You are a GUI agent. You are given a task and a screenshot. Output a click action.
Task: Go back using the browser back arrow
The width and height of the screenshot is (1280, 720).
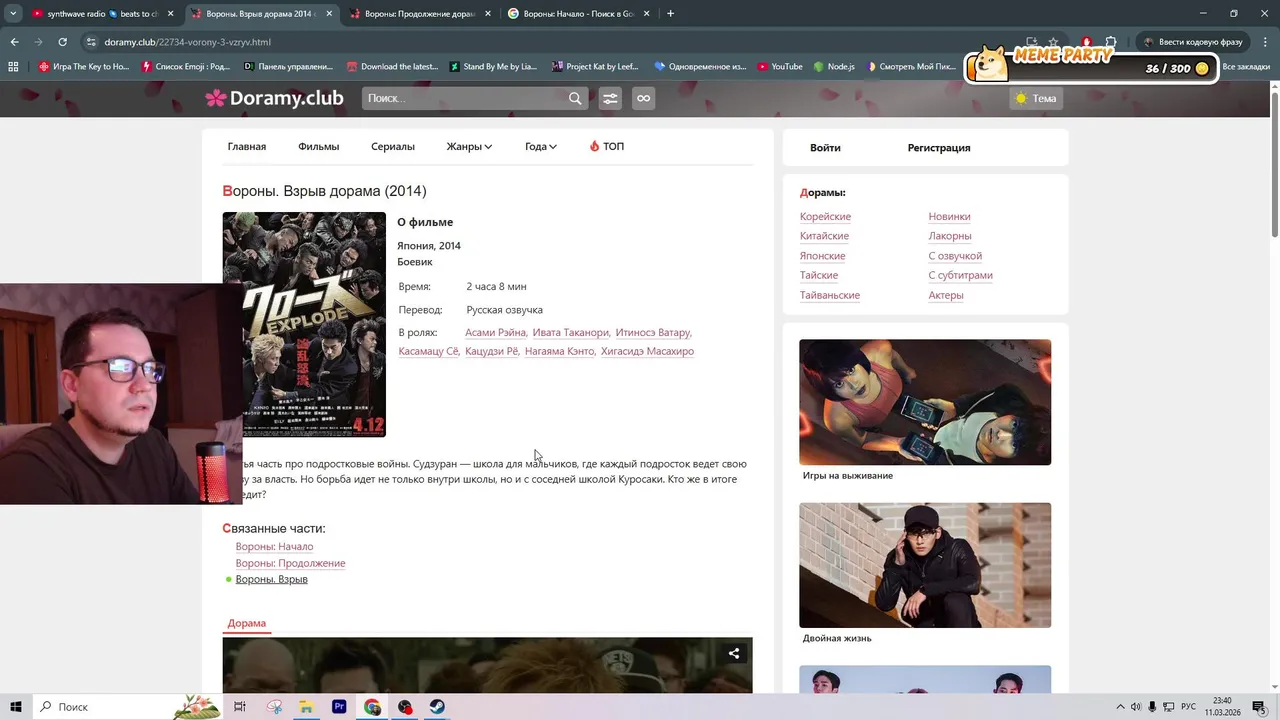coord(14,42)
